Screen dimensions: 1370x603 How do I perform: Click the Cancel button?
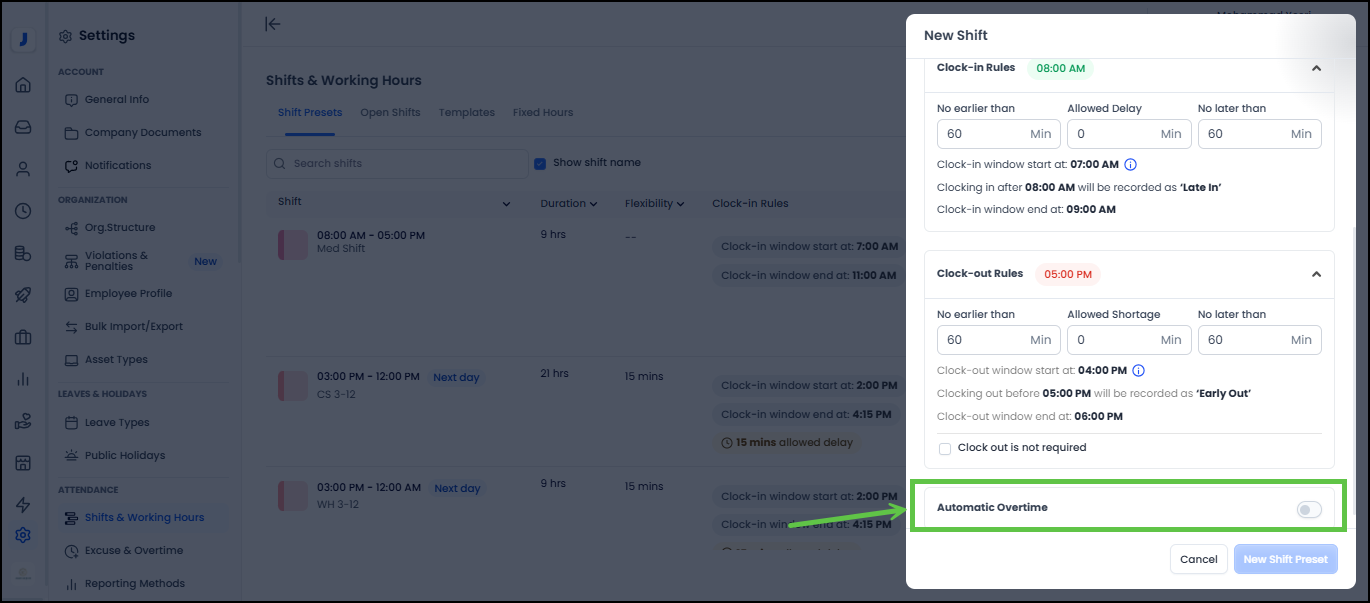tap(1198, 559)
